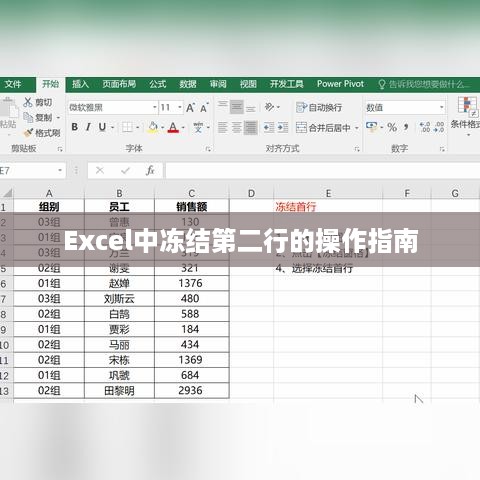Apply Comma Style icon

click(406, 127)
